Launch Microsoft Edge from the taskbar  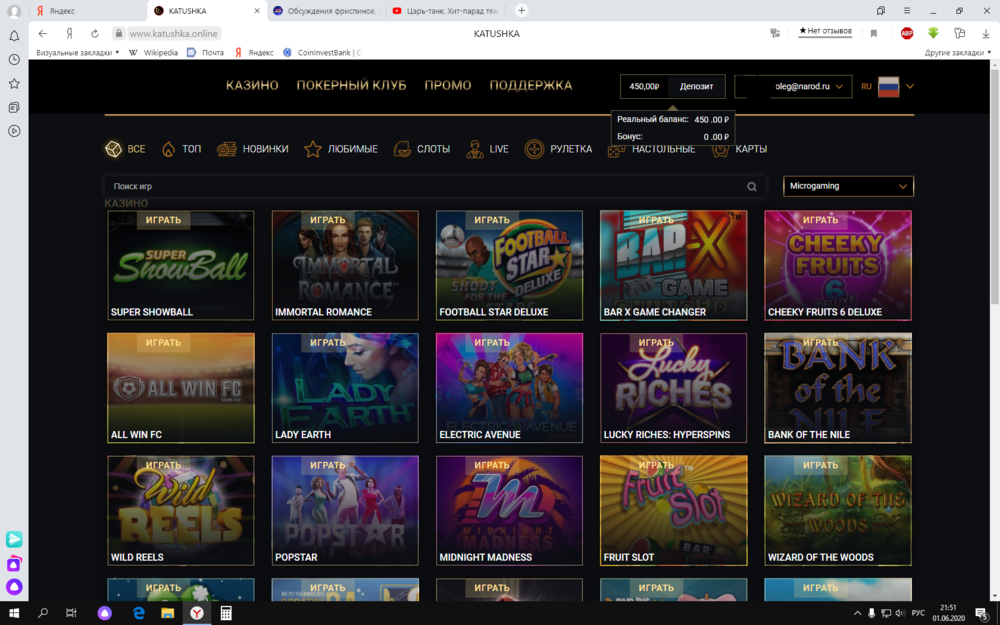click(138, 613)
